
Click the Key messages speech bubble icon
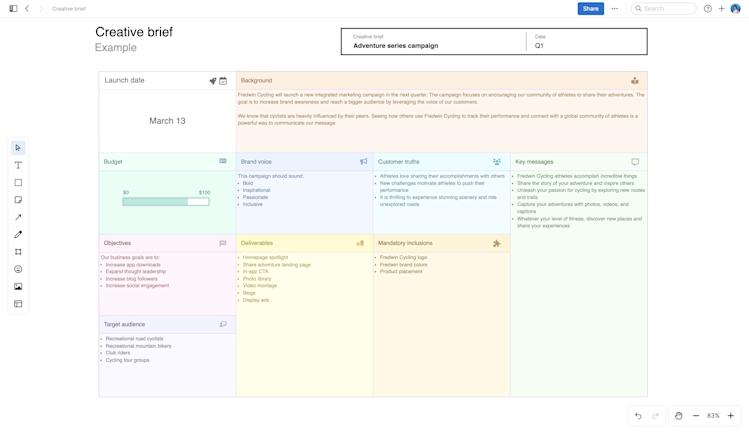click(635, 162)
